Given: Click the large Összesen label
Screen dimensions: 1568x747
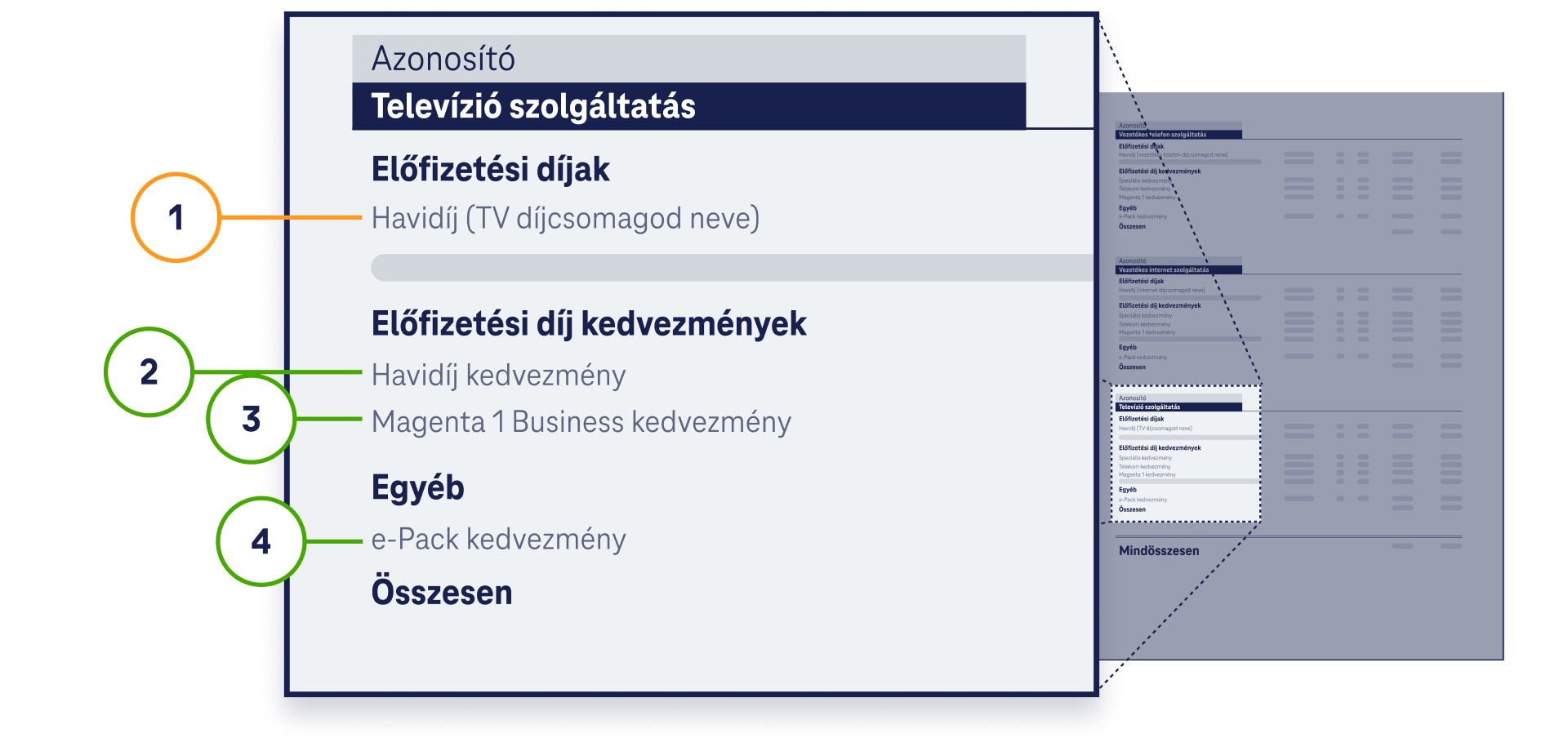Looking at the screenshot, I should click(x=442, y=592).
